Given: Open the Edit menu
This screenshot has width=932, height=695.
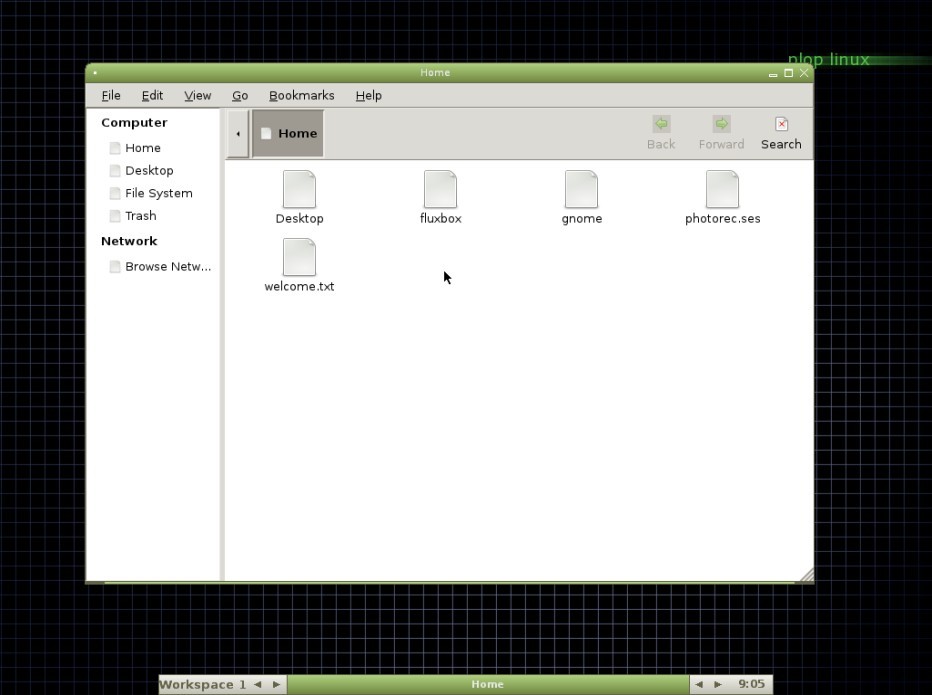Looking at the screenshot, I should pos(152,95).
